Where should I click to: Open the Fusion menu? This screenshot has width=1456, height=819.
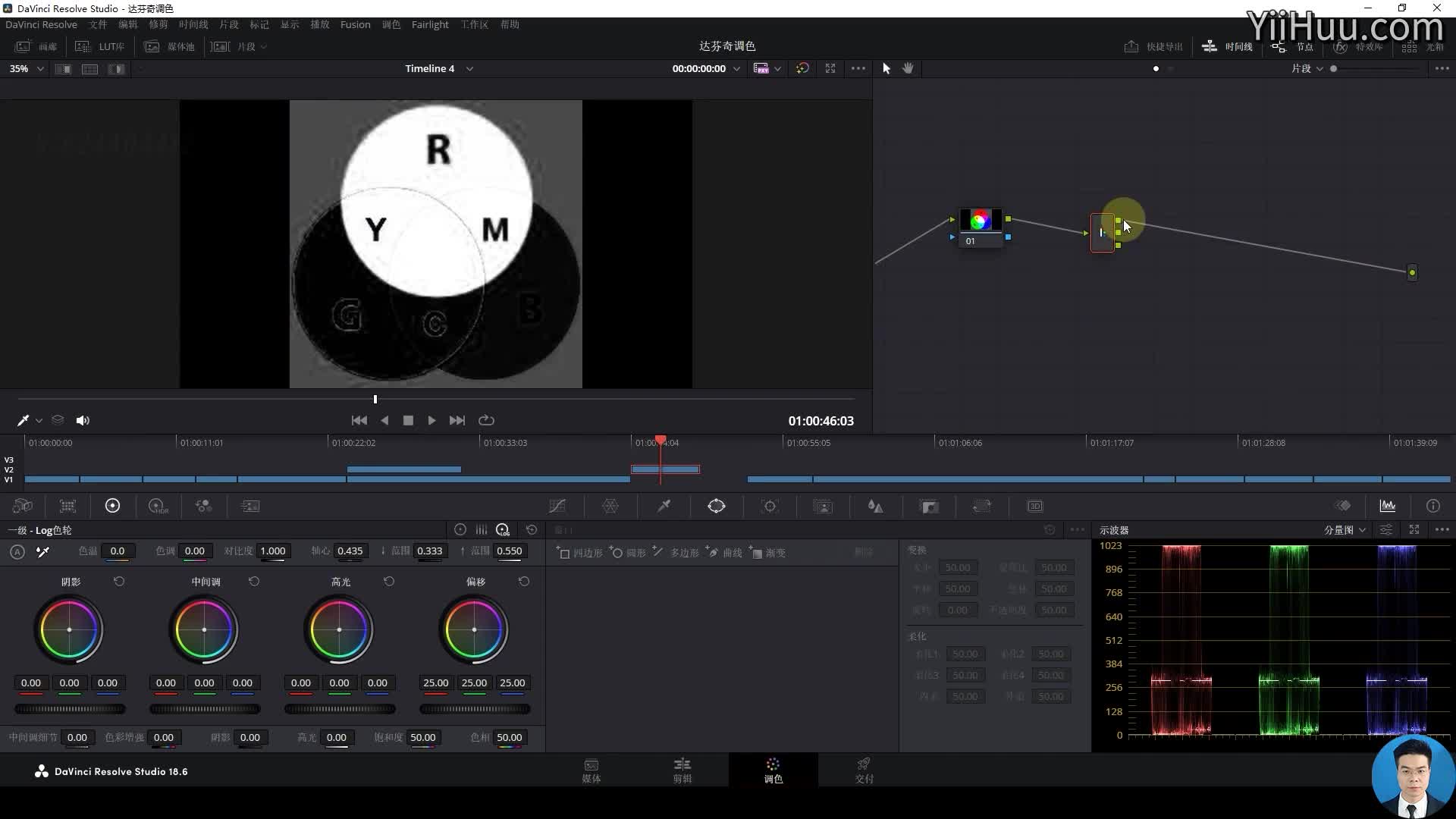pyautogui.click(x=356, y=24)
